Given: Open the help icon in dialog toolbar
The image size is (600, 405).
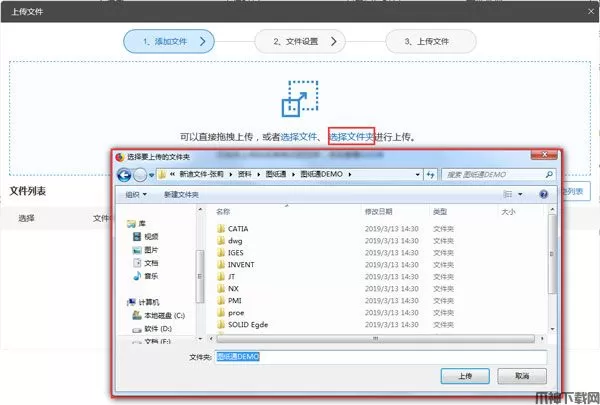Looking at the screenshot, I should 543,194.
